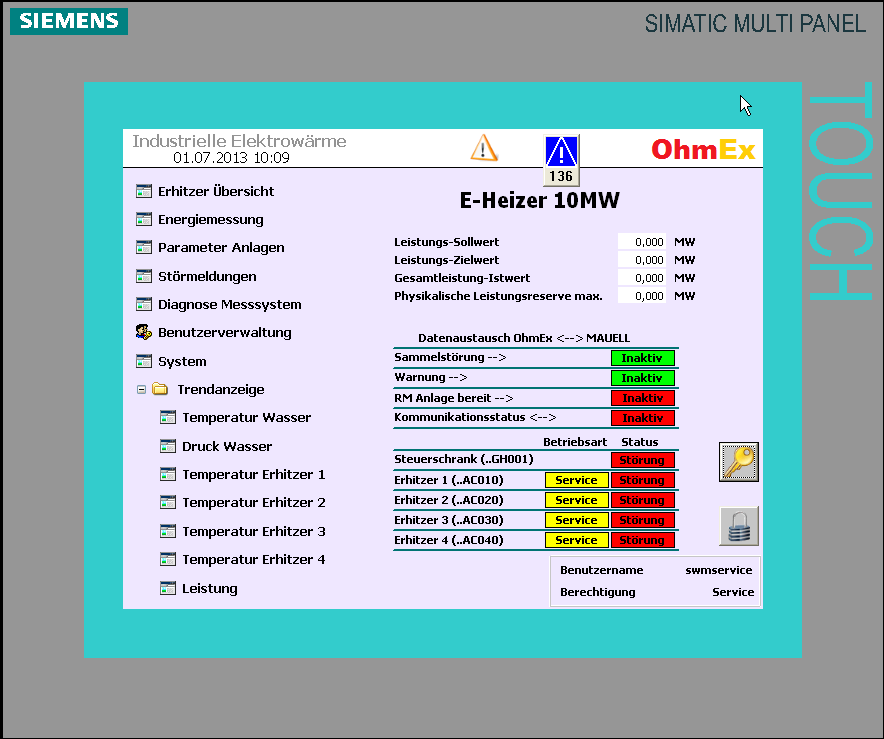The width and height of the screenshot is (884, 739).
Task: Click the Datenaustausch OhmEx <--> MAUELL header
Action: [524, 338]
